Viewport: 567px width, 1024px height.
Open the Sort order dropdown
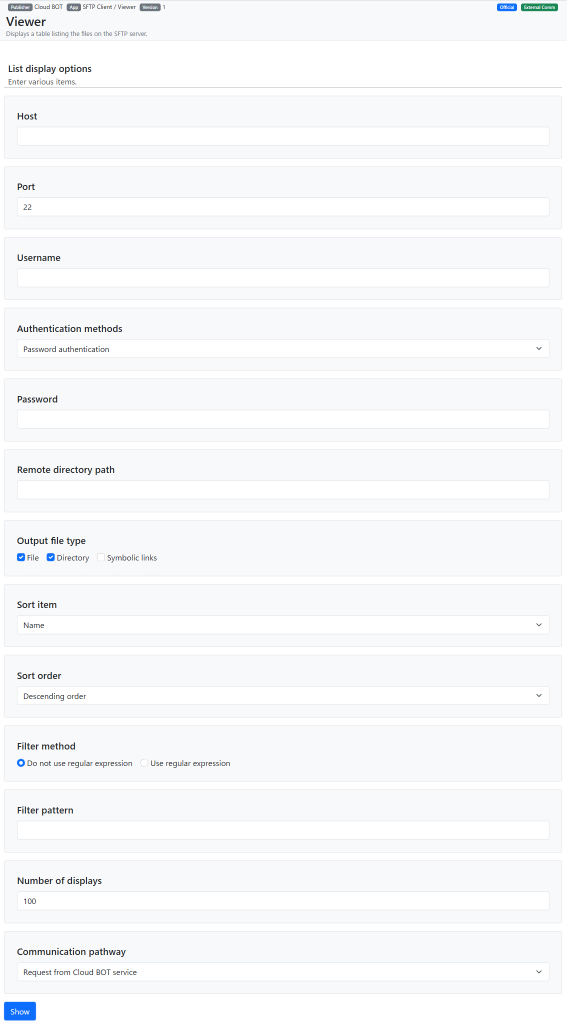coord(283,696)
